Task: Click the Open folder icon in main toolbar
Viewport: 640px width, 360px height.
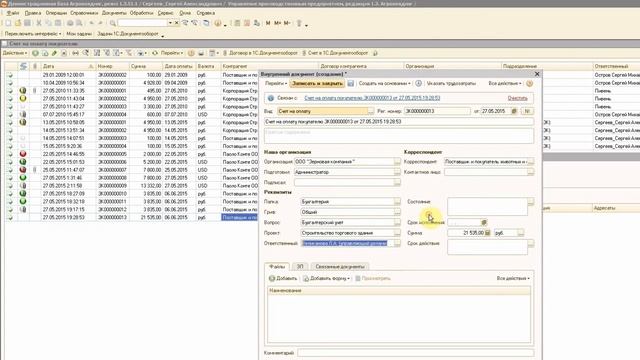Action: click(x=18, y=23)
